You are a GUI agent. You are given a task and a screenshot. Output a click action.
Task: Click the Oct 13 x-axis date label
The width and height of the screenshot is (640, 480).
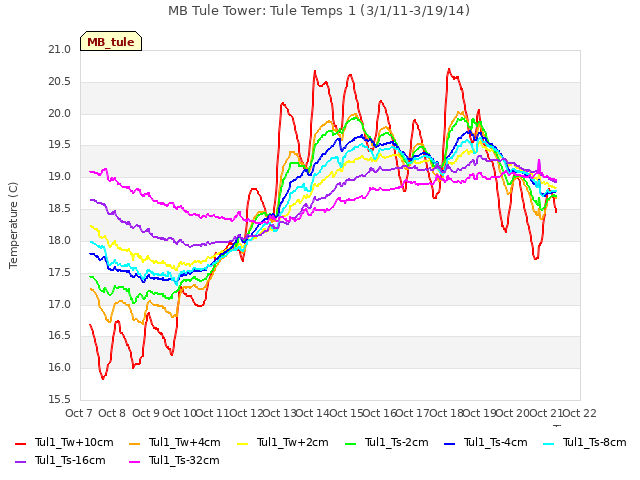pos(279,413)
